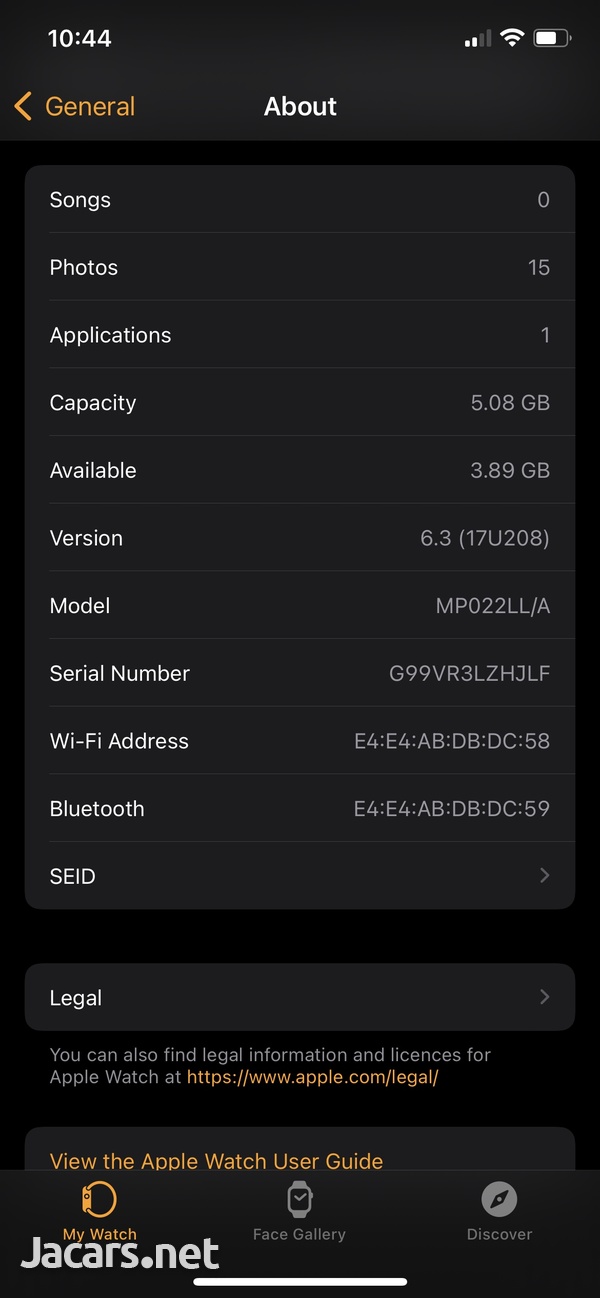Viewport: 600px width, 1298px height.
Task: Switch to the Face Gallery tab label
Action: click(x=299, y=1234)
